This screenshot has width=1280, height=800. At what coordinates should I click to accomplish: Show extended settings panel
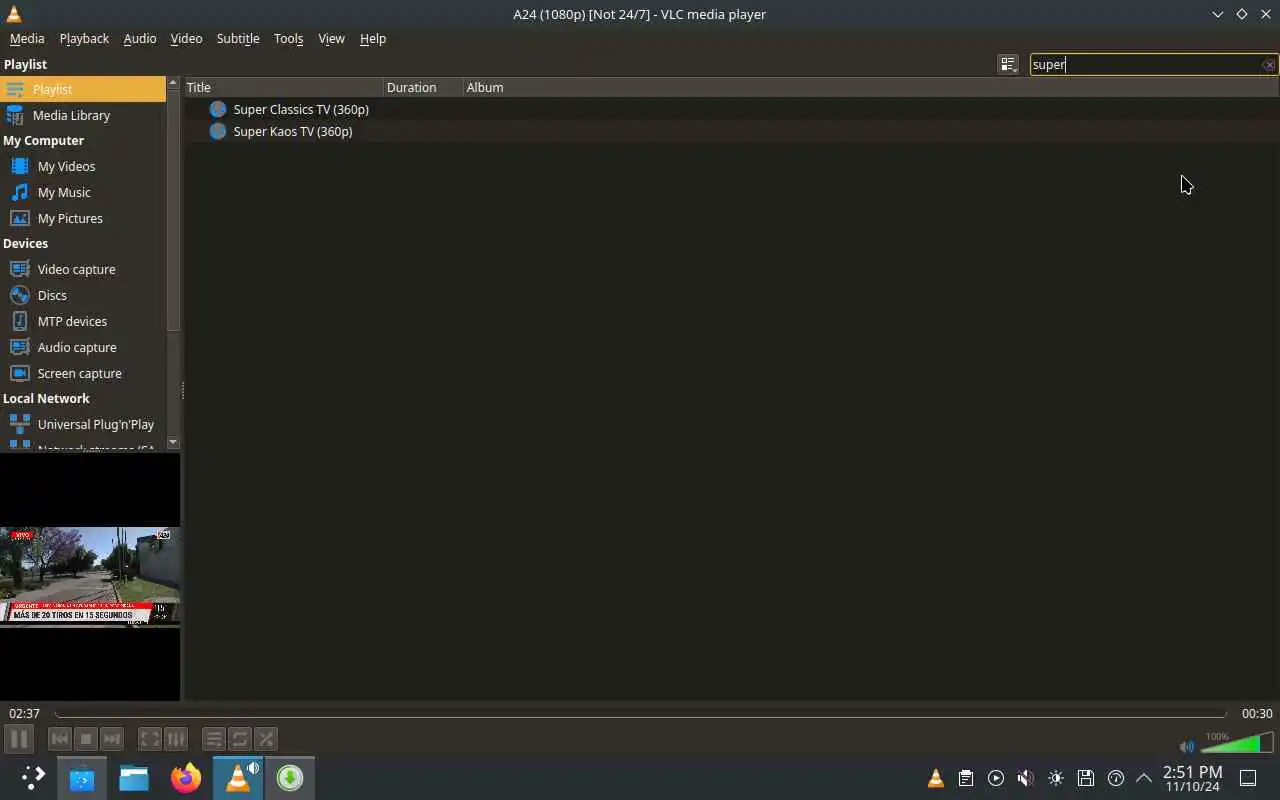[176, 739]
